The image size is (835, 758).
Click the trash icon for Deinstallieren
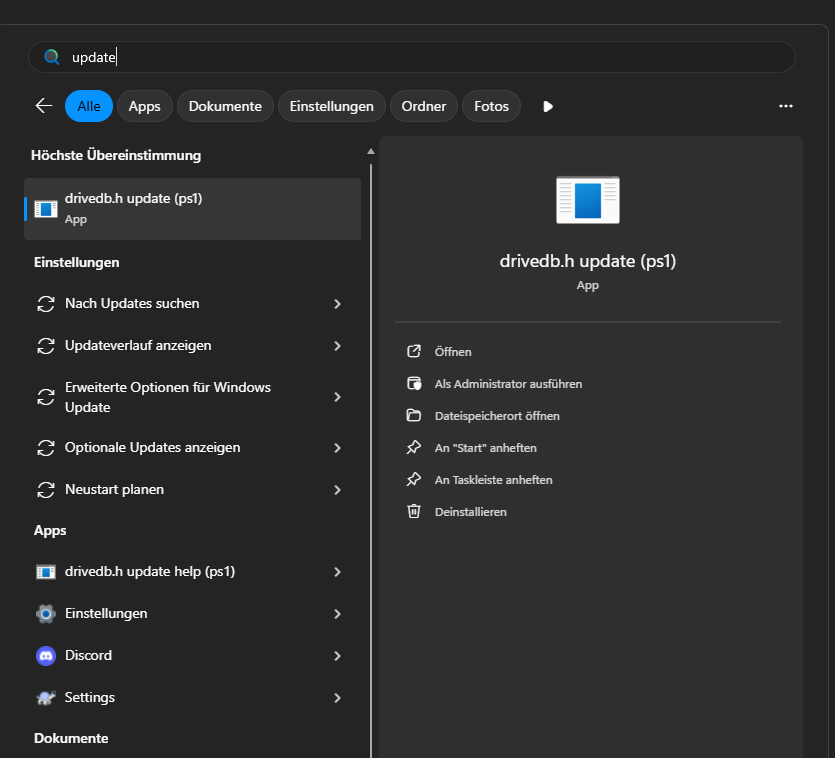pyautogui.click(x=414, y=512)
